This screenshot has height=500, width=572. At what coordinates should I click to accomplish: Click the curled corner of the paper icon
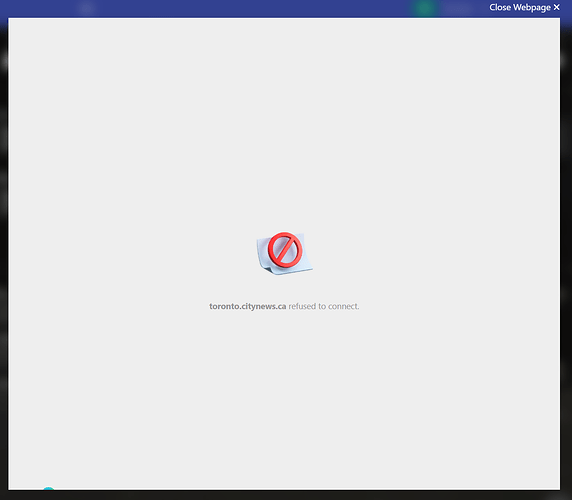click(269, 270)
